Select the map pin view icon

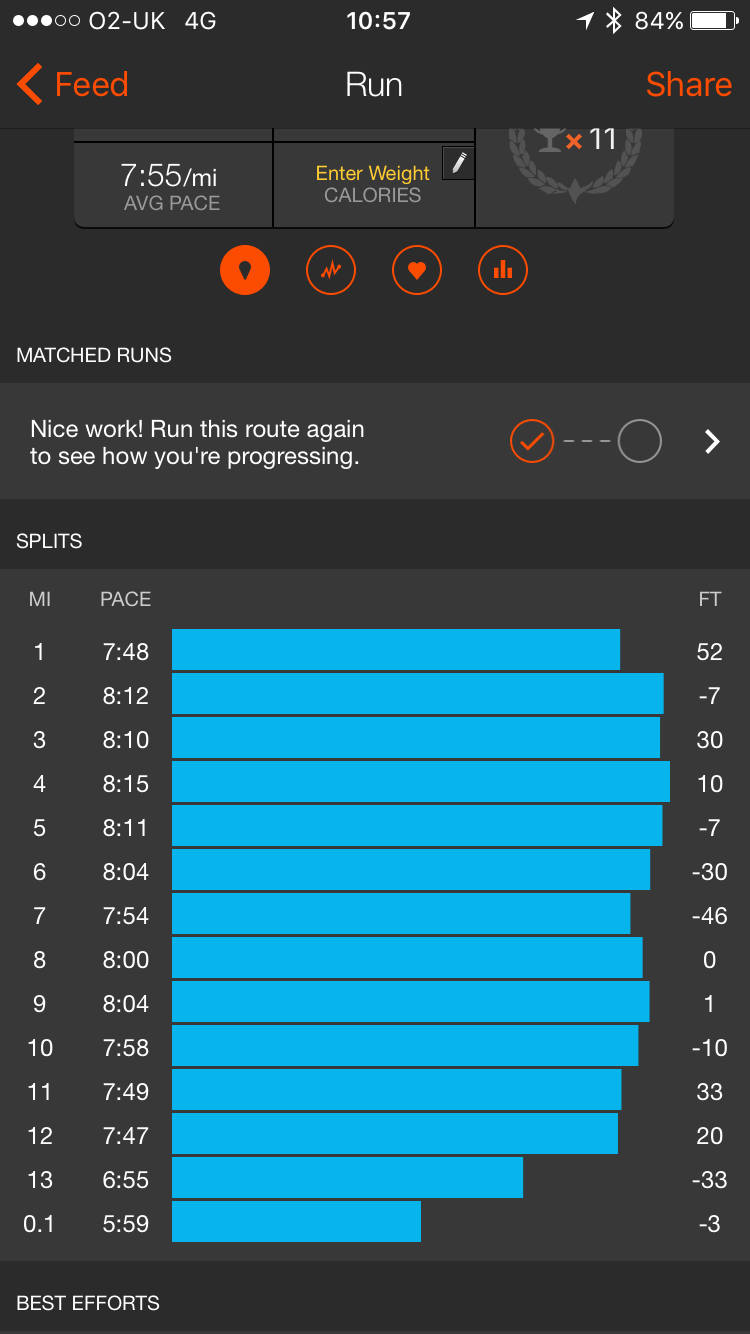(245, 269)
